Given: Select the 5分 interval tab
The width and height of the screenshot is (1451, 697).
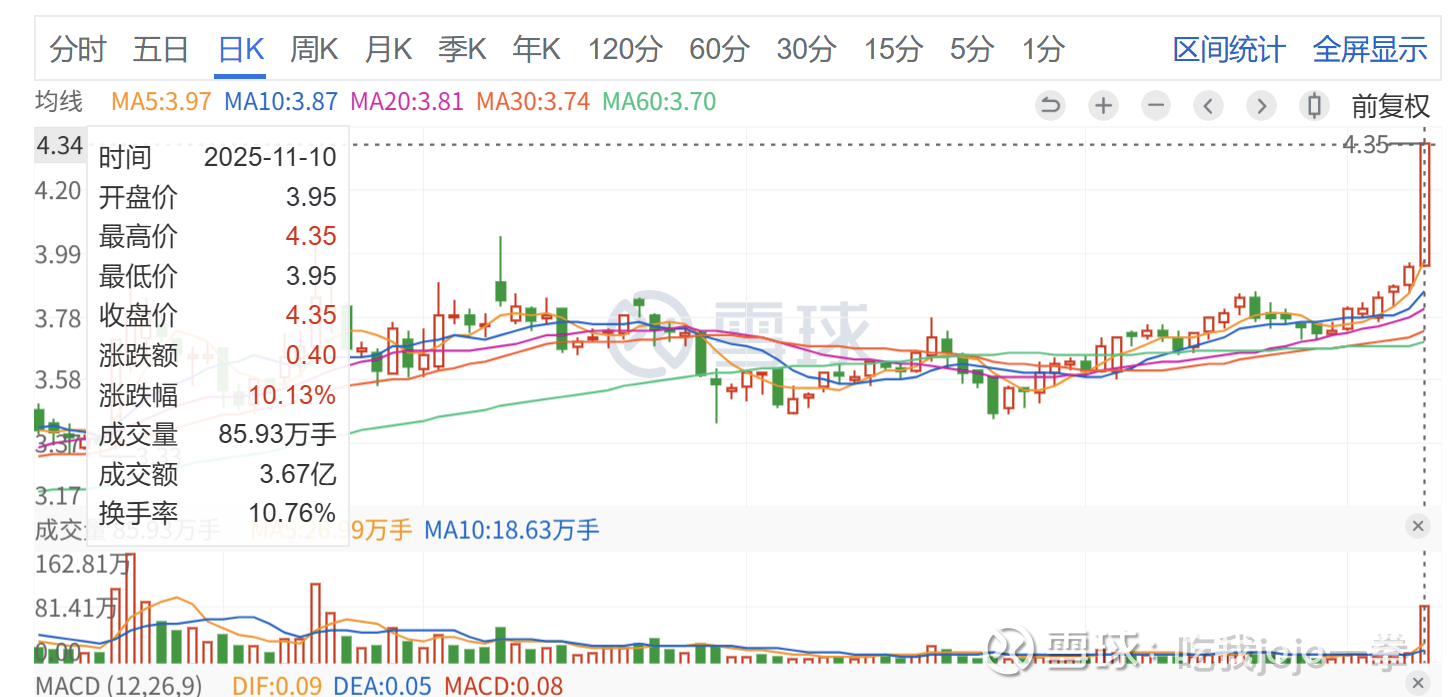Looking at the screenshot, I should pyautogui.click(x=972, y=49).
